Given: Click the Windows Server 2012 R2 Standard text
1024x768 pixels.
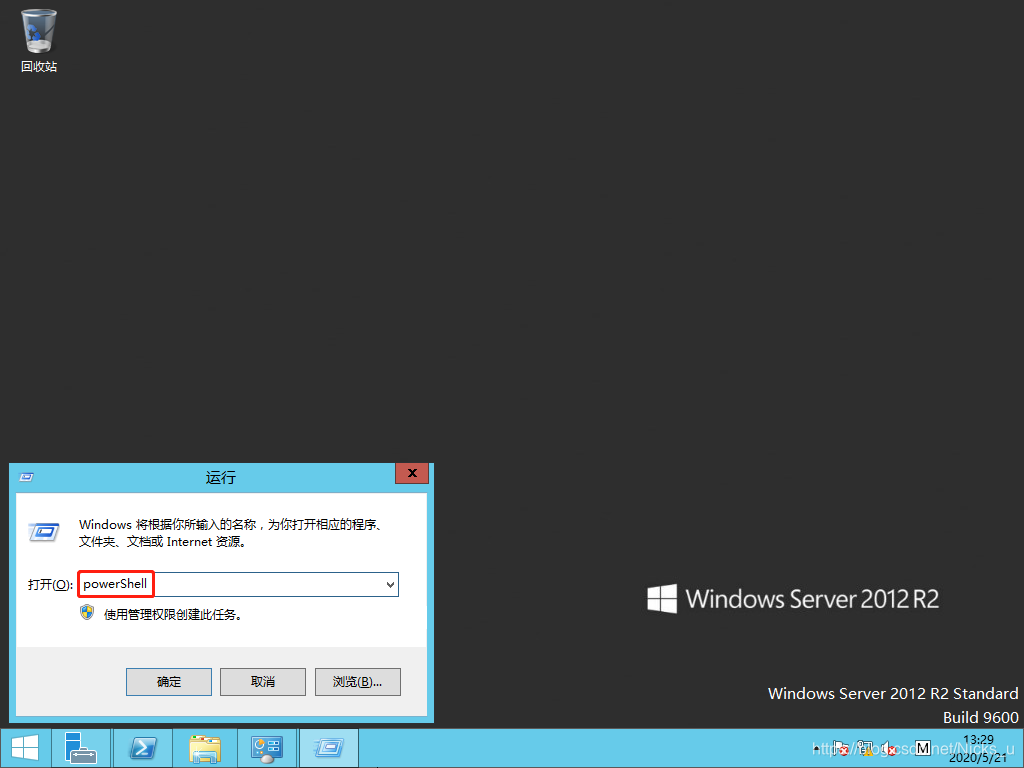Looking at the screenshot, I should [893, 694].
